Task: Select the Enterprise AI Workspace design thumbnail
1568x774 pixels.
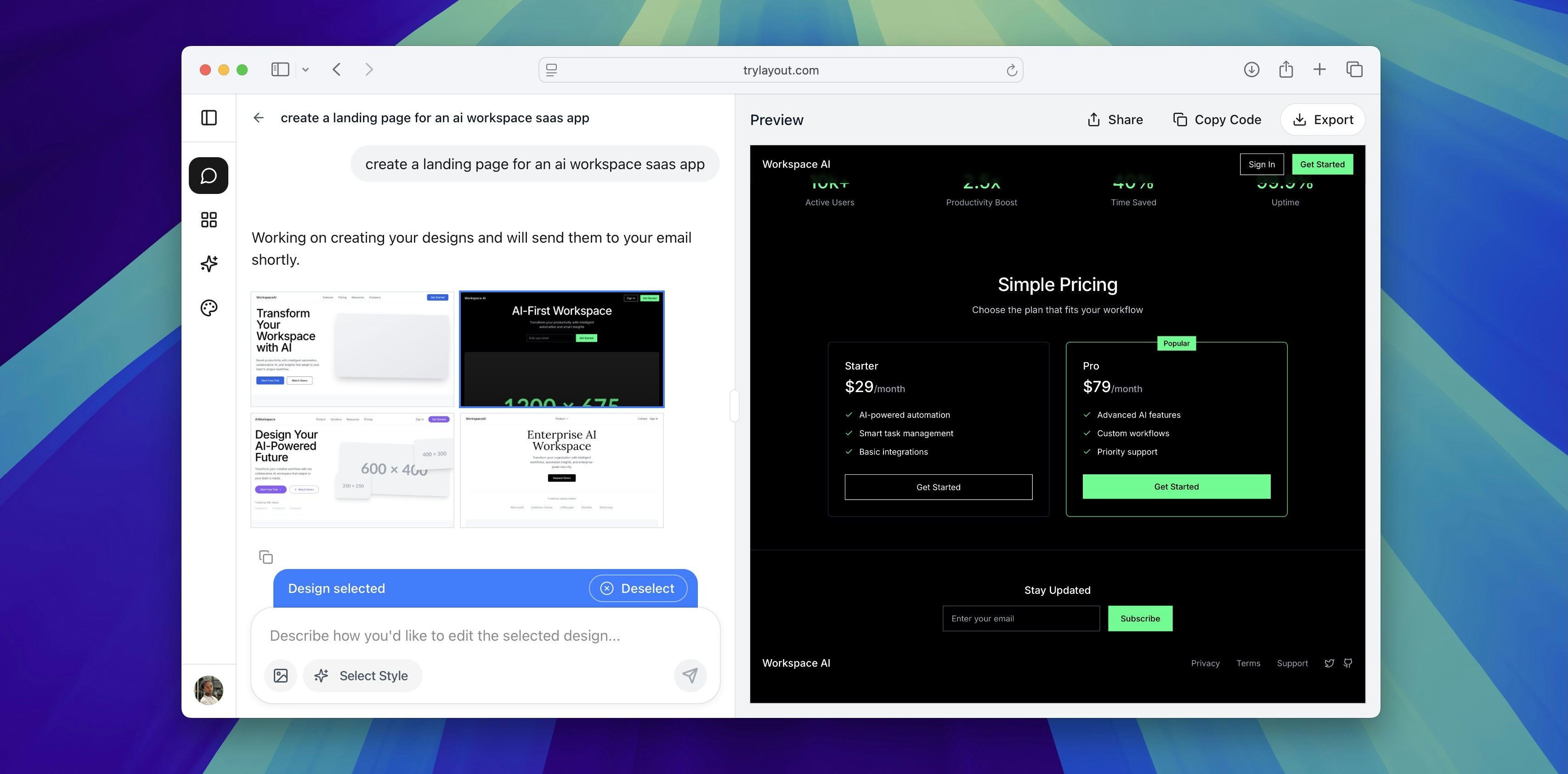Action: [x=561, y=470]
